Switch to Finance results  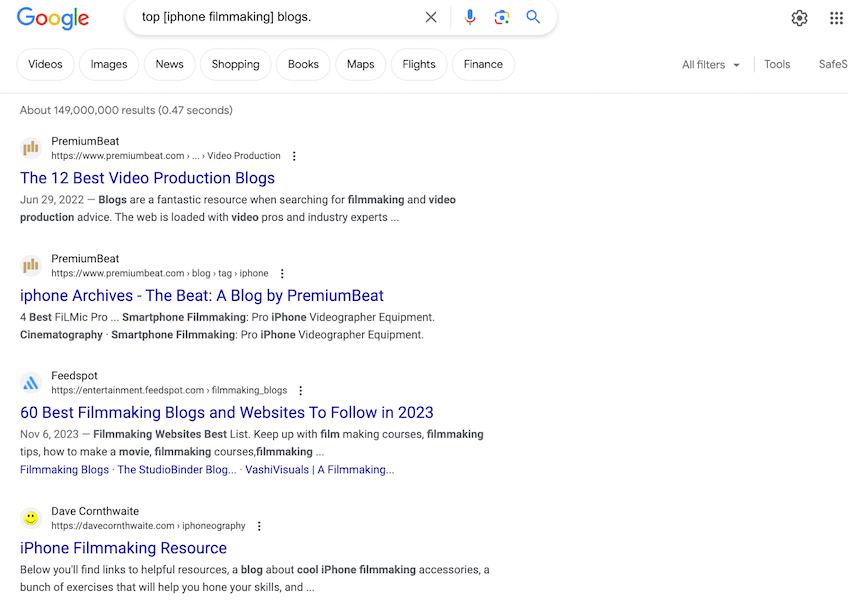click(x=483, y=64)
